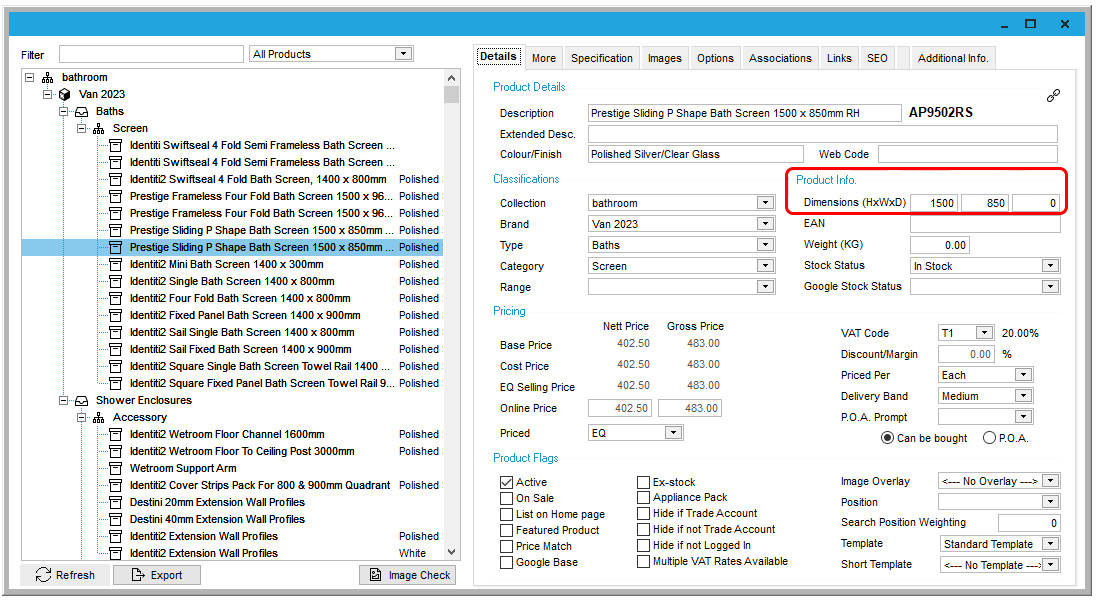Click product icon for Wetroom Support Arm

click(x=116, y=468)
